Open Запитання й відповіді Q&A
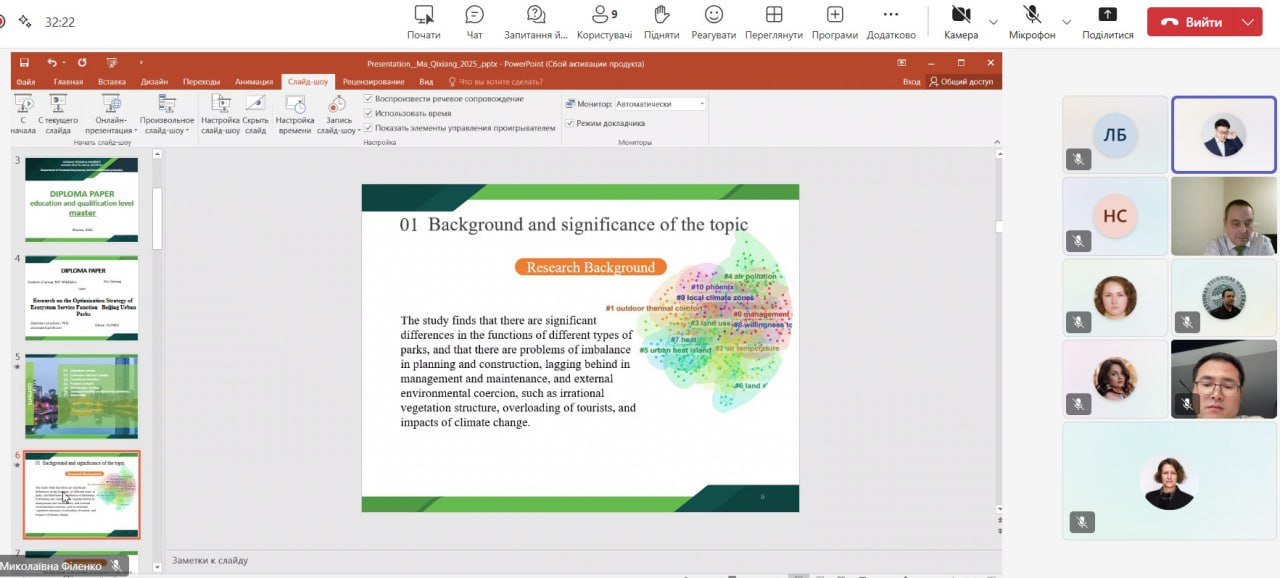The image size is (1280, 578). coord(535,21)
